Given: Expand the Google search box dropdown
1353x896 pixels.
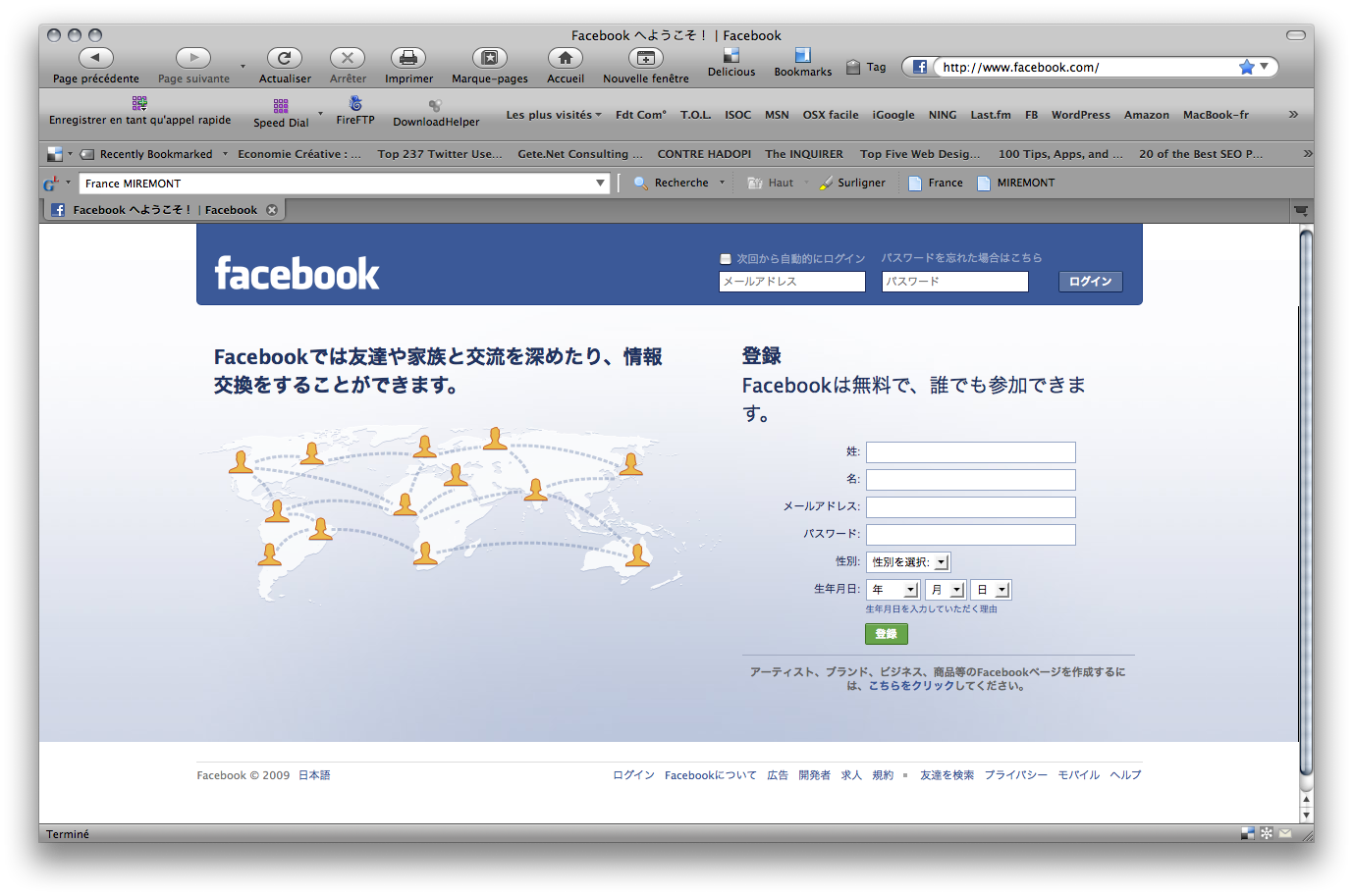Looking at the screenshot, I should (600, 184).
